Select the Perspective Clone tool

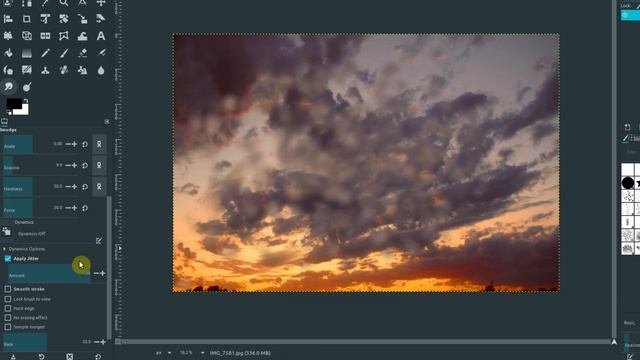point(82,70)
